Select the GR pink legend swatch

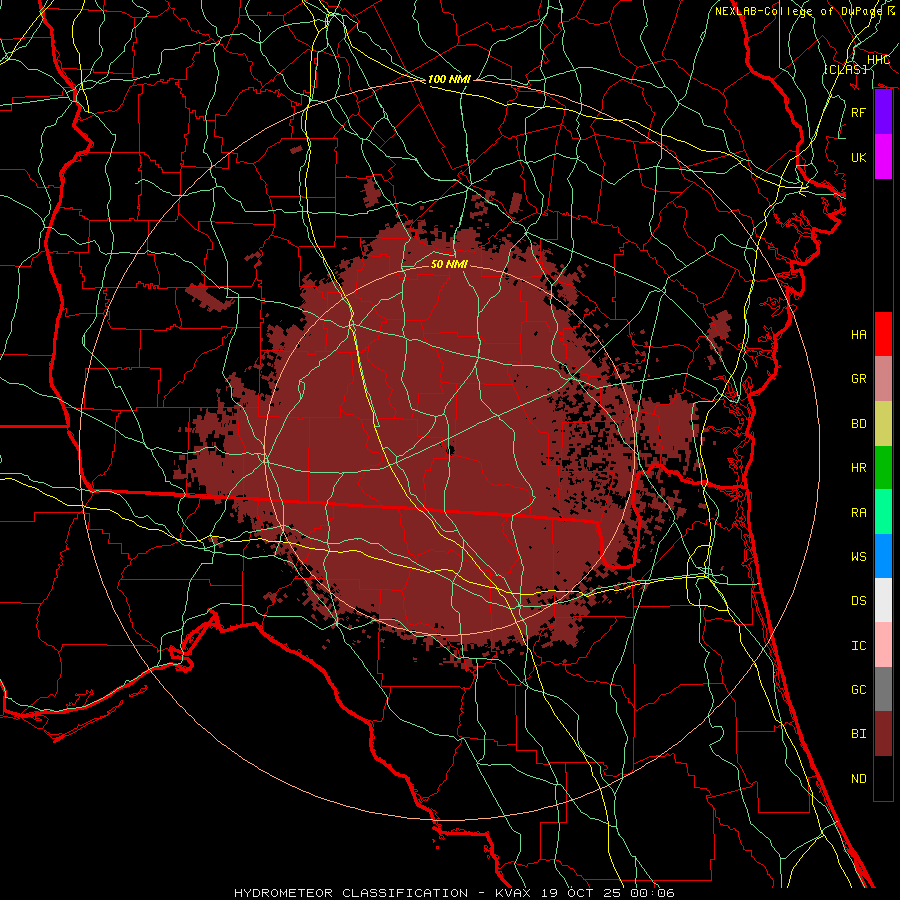(883, 379)
